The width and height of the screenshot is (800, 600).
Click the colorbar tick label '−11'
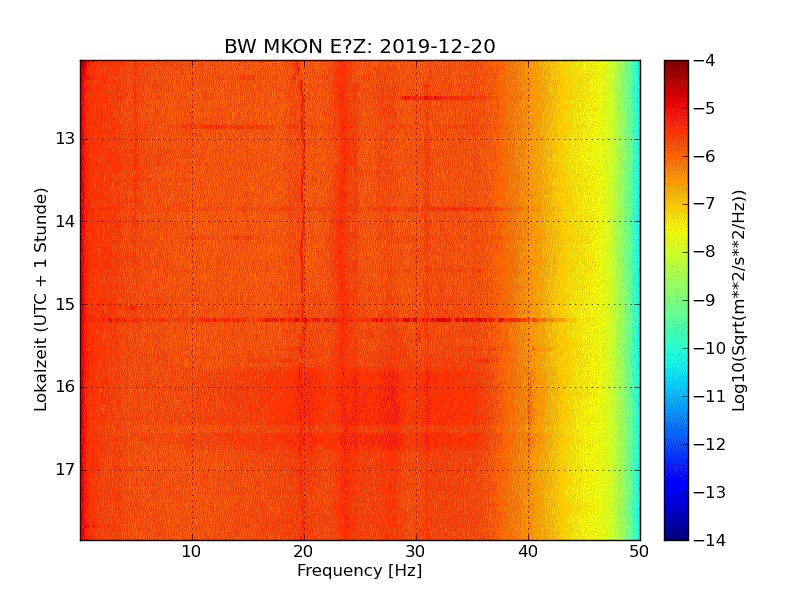pyautogui.click(x=709, y=396)
